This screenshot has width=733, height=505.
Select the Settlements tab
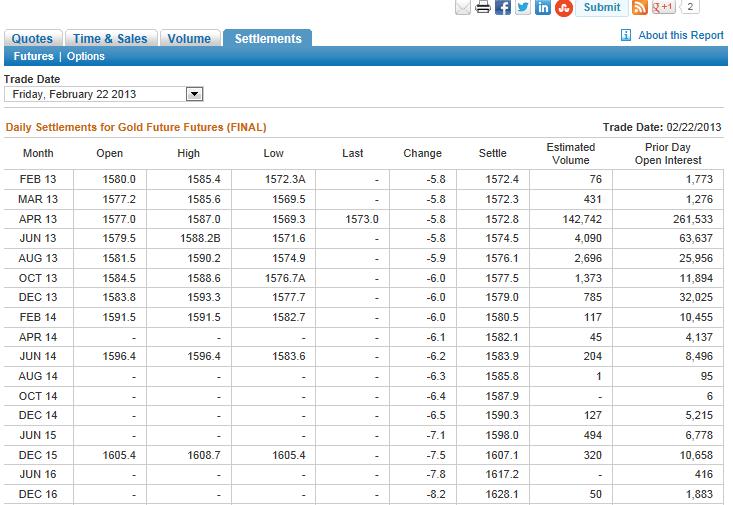[267, 39]
